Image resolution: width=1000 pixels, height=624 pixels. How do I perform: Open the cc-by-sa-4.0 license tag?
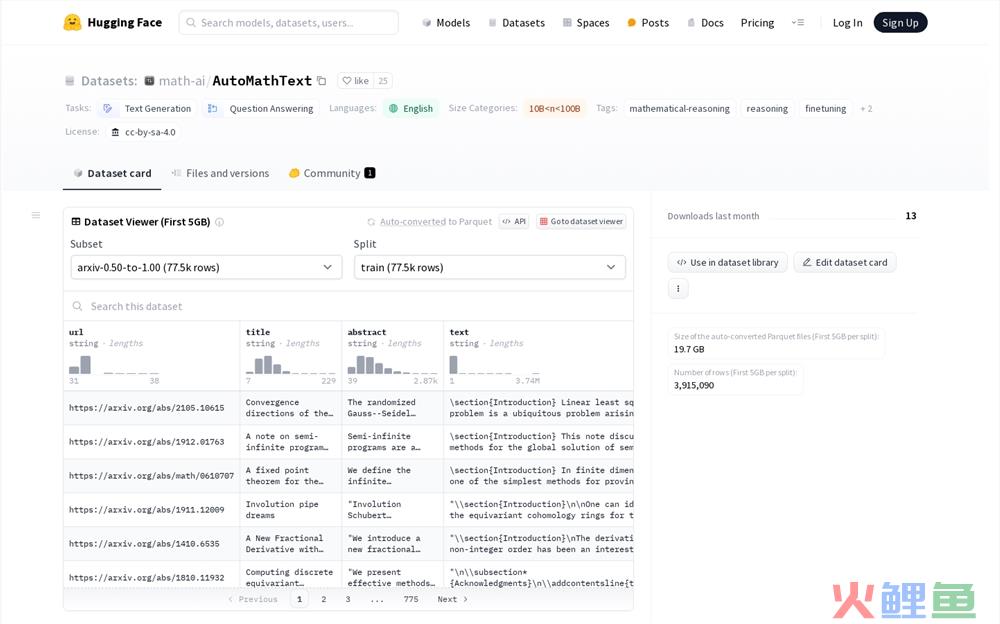pyautogui.click(x=143, y=132)
